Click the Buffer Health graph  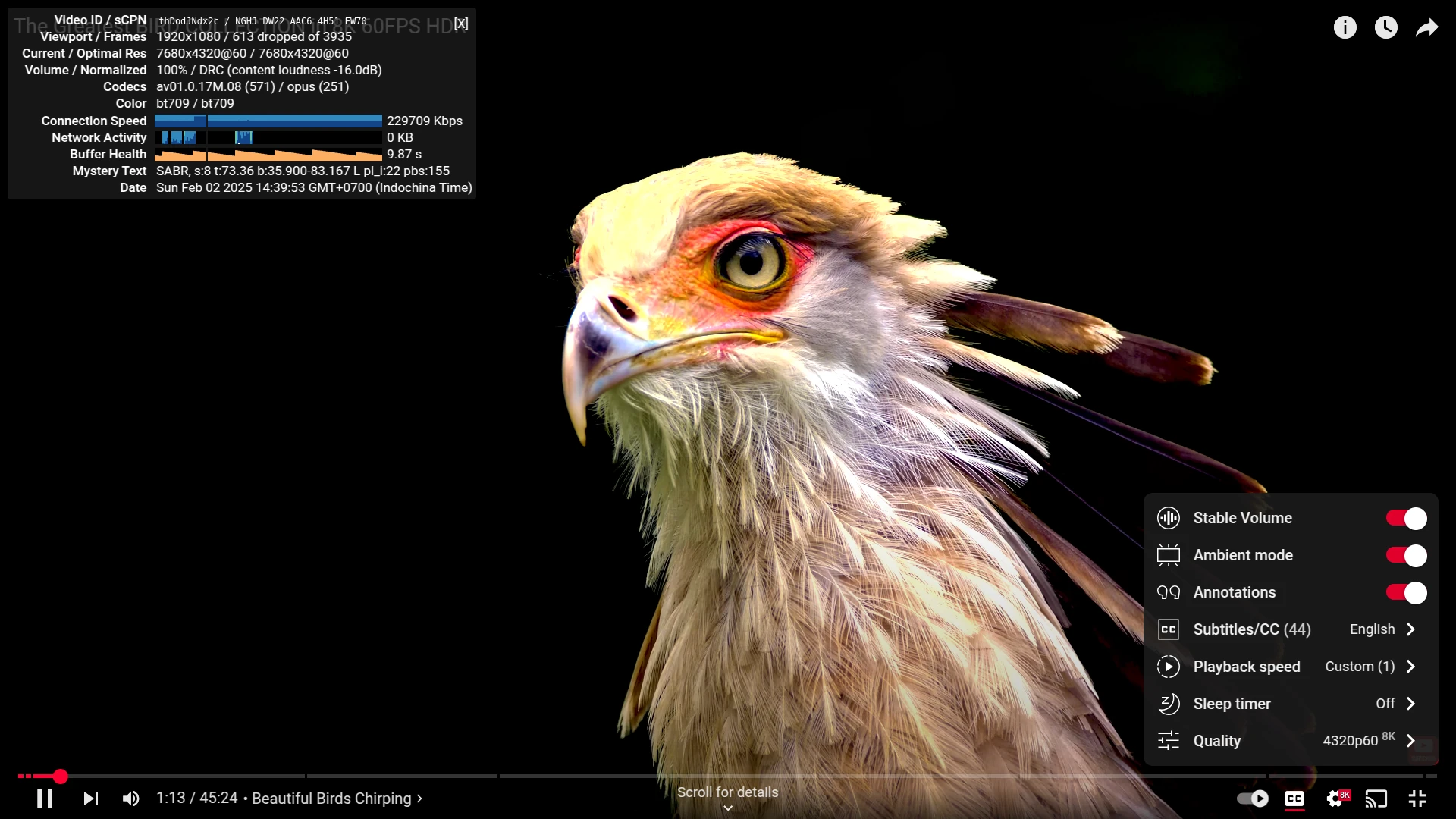coord(268,154)
